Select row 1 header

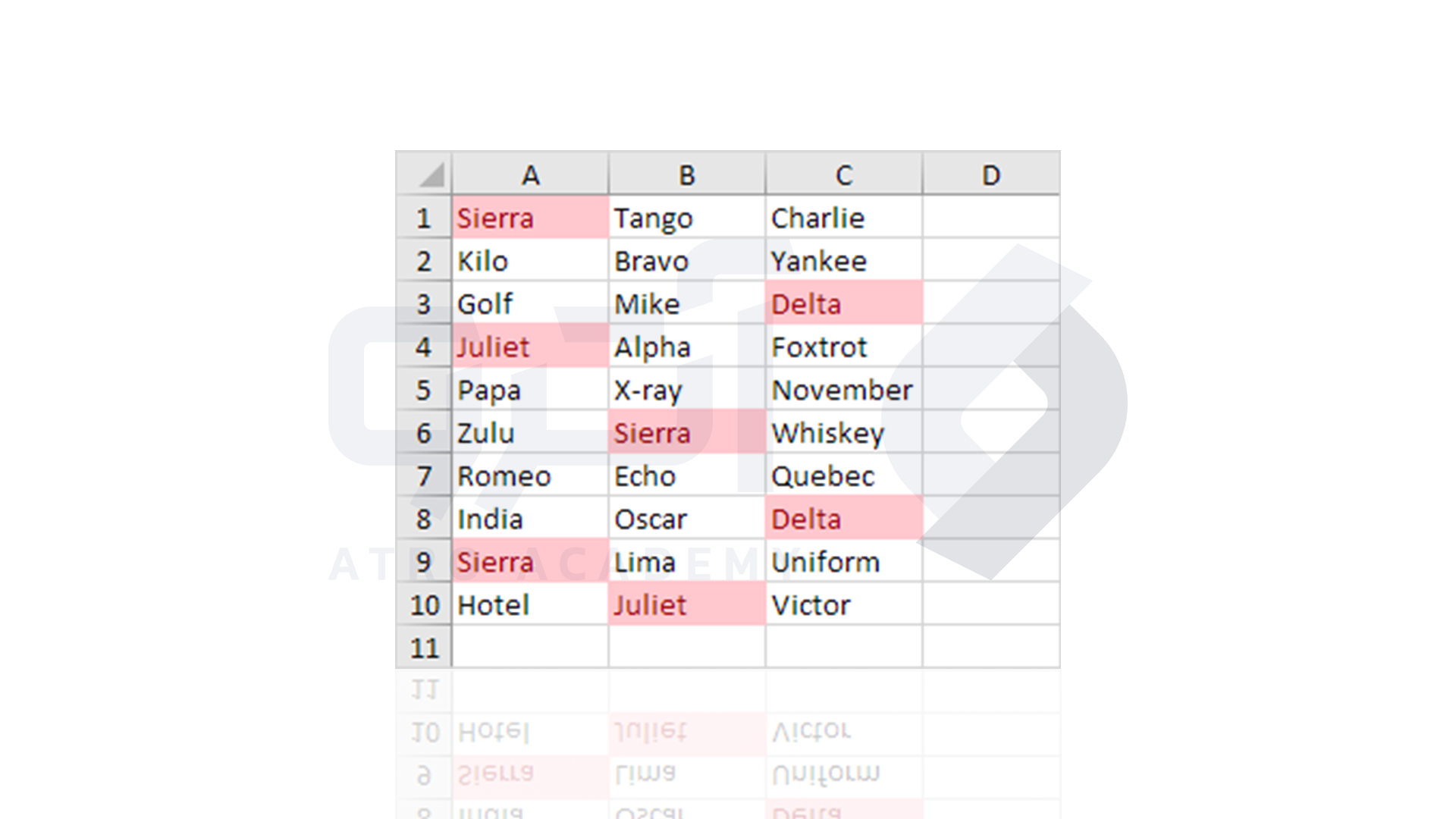(x=424, y=218)
